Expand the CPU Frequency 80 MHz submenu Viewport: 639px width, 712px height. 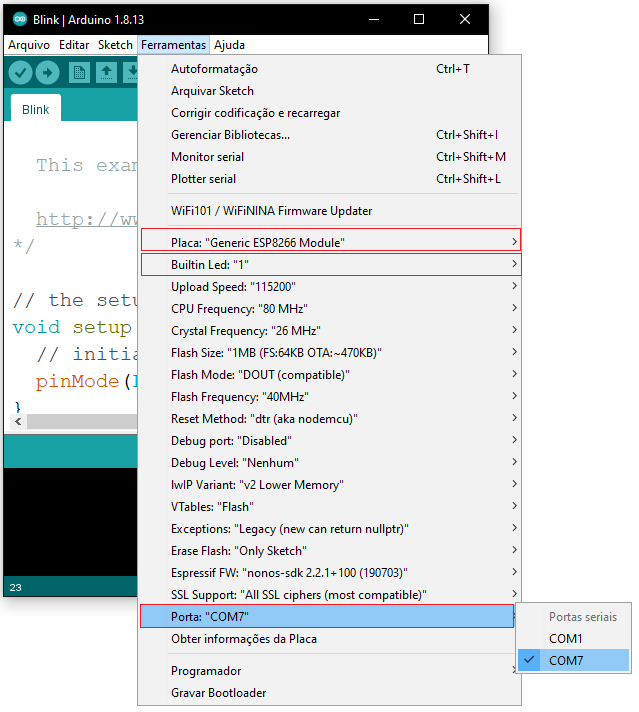[x=330, y=309]
